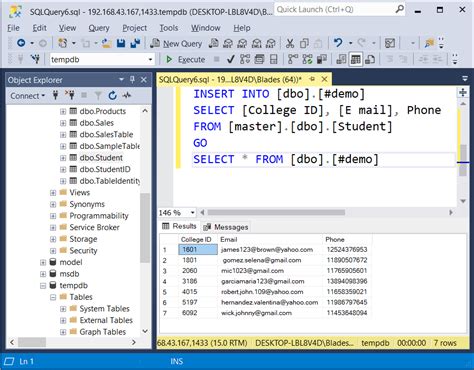Viewport: 474px width, 370px height.
Task: Click the change connection plug icon
Action: click(x=35, y=59)
